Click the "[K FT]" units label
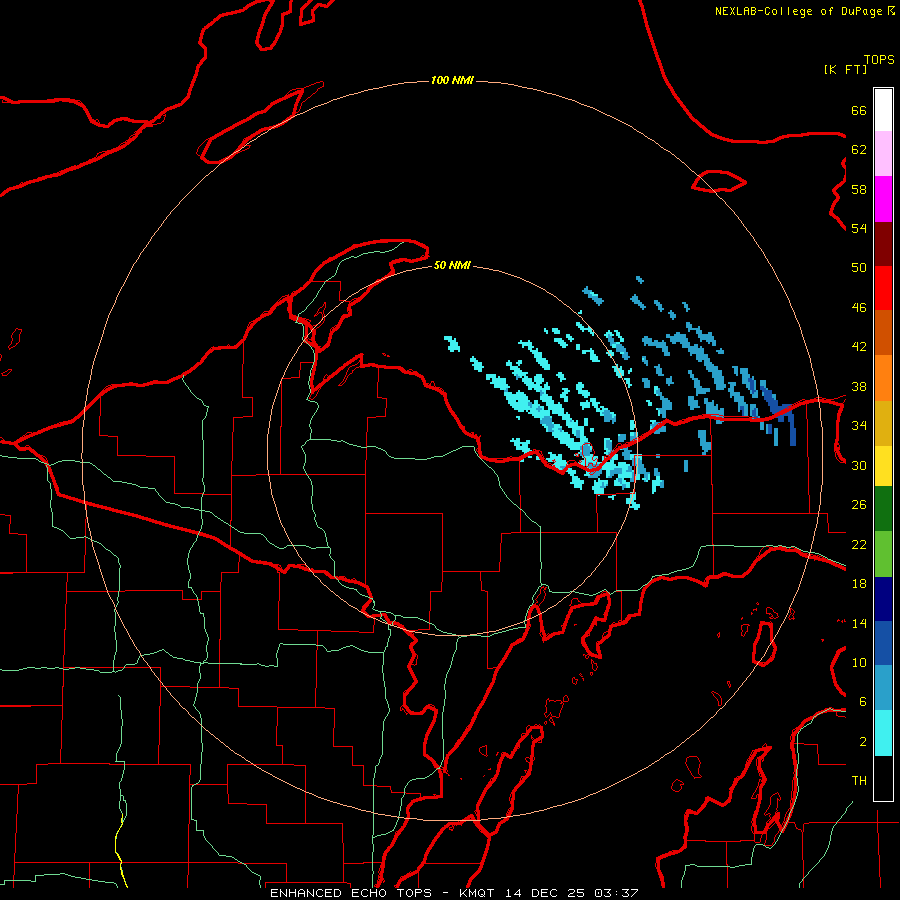 845,69
